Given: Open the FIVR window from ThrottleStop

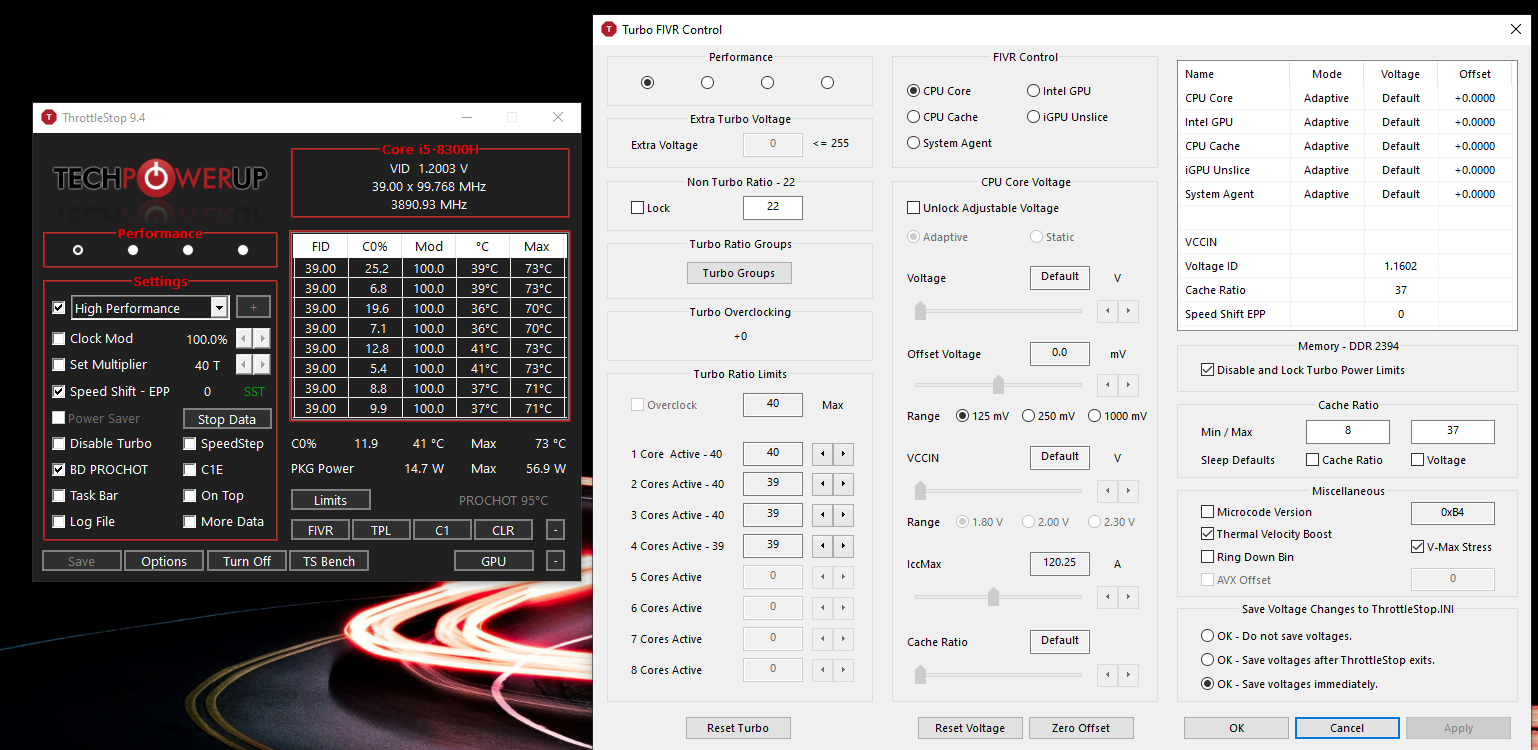Looking at the screenshot, I should pyautogui.click(x=320, y=530).
